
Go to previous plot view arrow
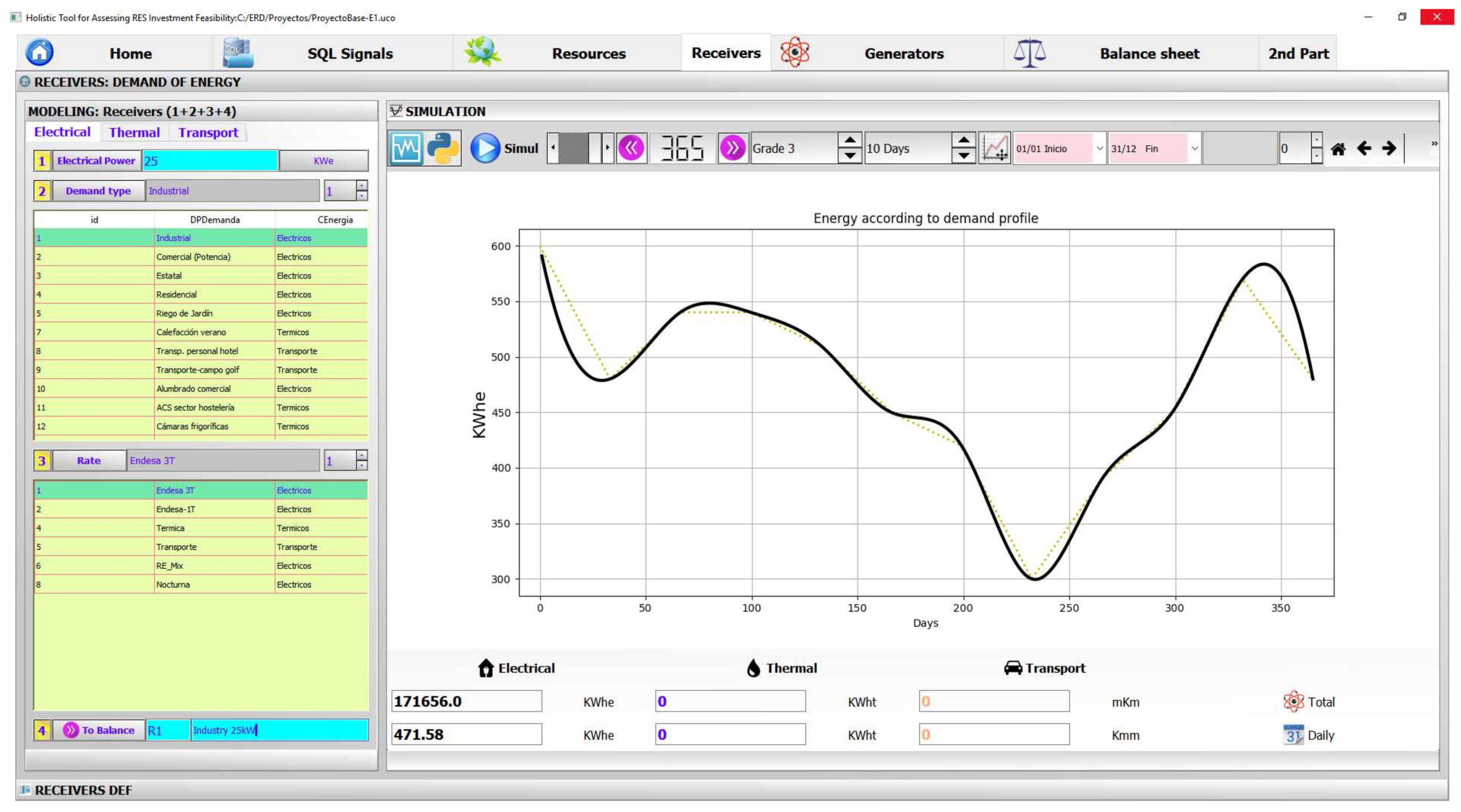pos(1364,149)
